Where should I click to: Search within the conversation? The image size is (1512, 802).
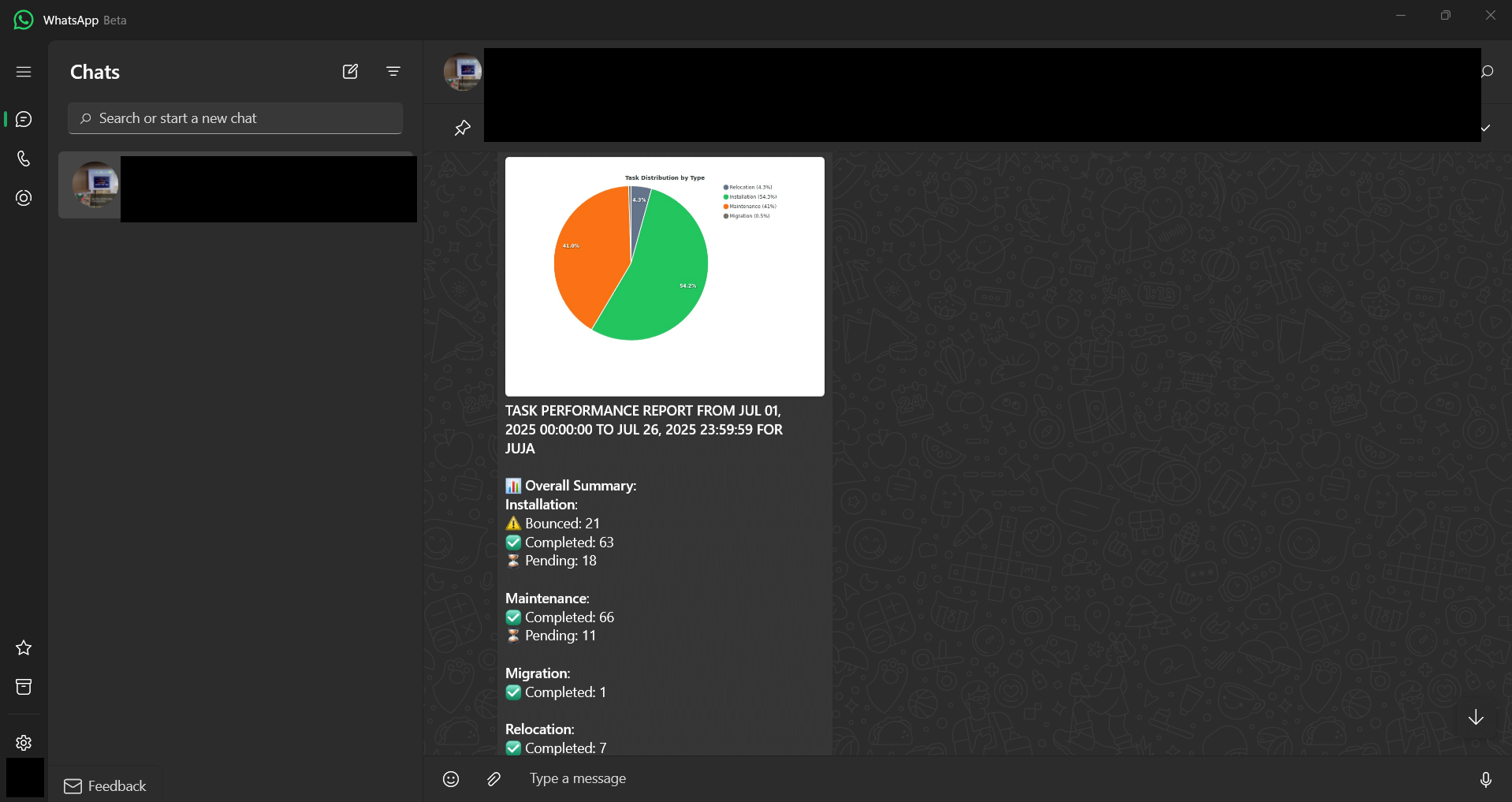click(x=1488, y=72)
